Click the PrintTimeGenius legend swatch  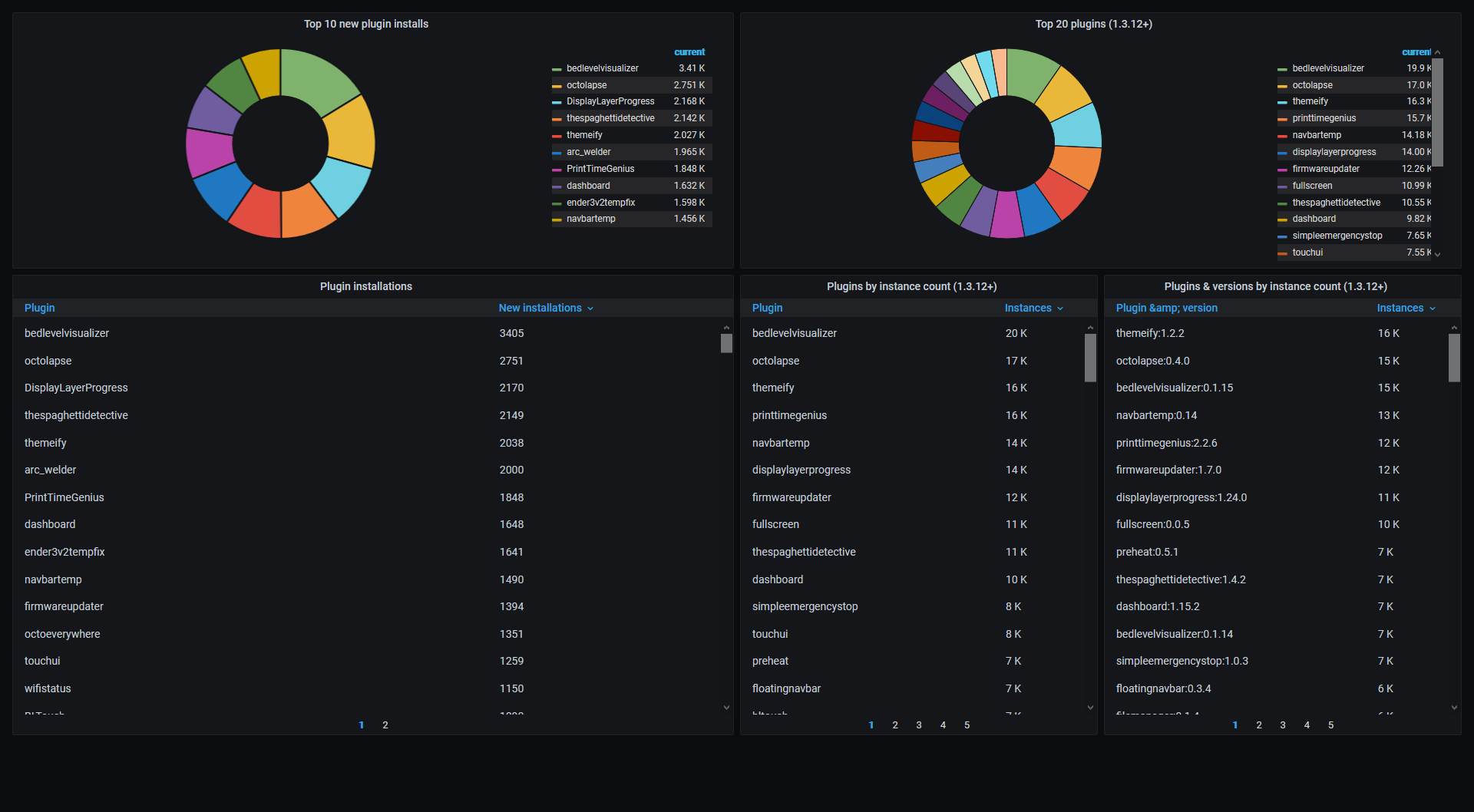[557, 170]
